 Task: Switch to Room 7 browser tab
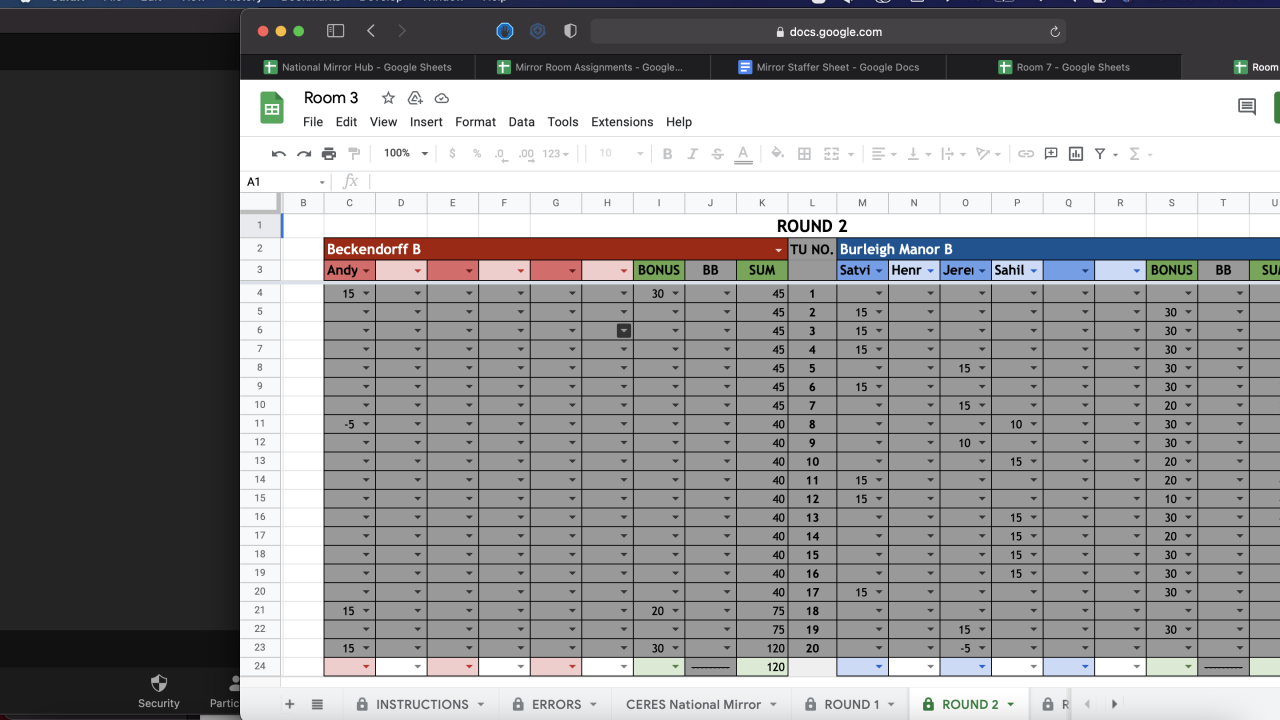pyautogui.click(x=1063, y=67)
